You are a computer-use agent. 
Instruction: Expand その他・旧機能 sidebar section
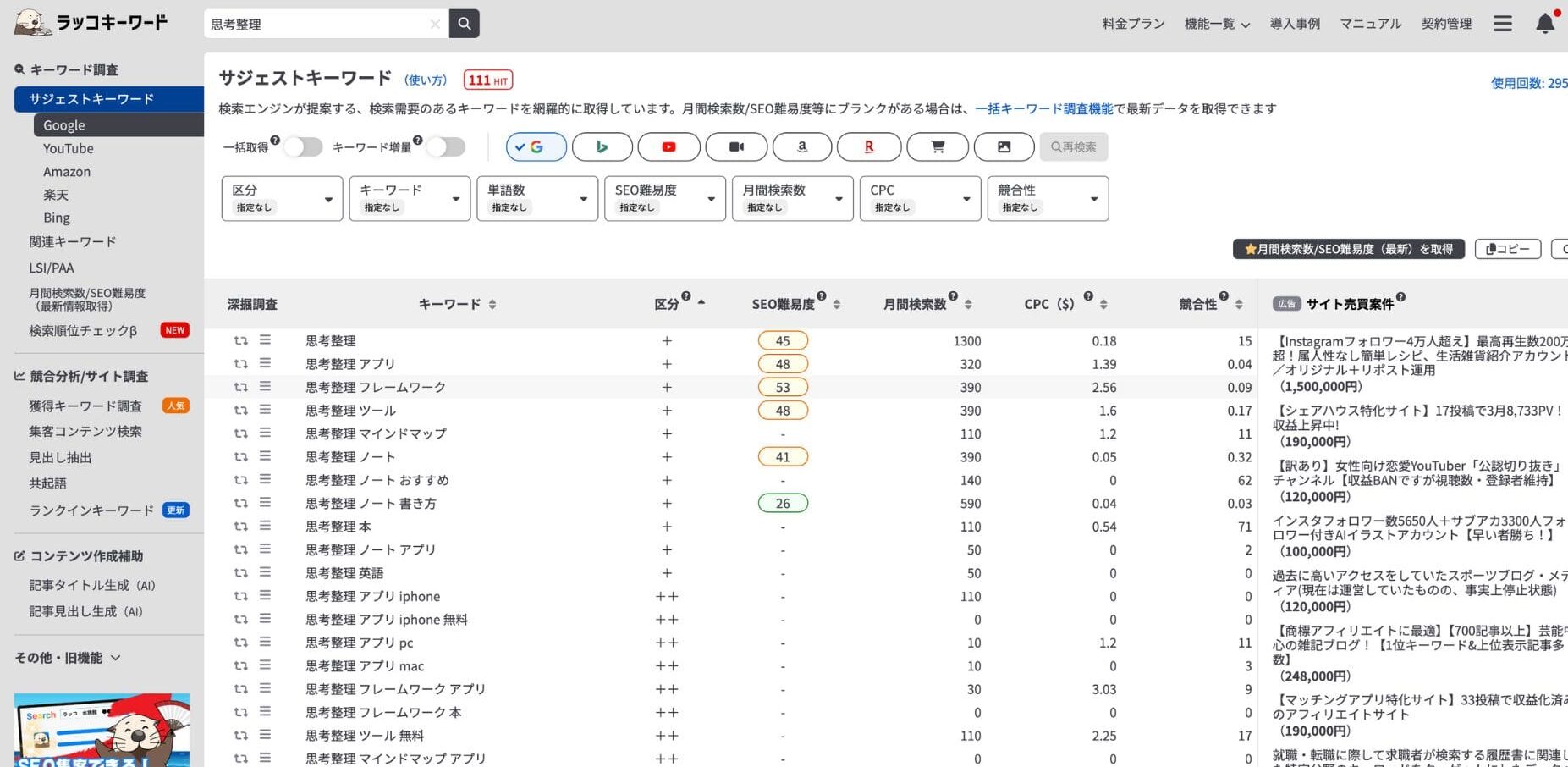point(68,658)
